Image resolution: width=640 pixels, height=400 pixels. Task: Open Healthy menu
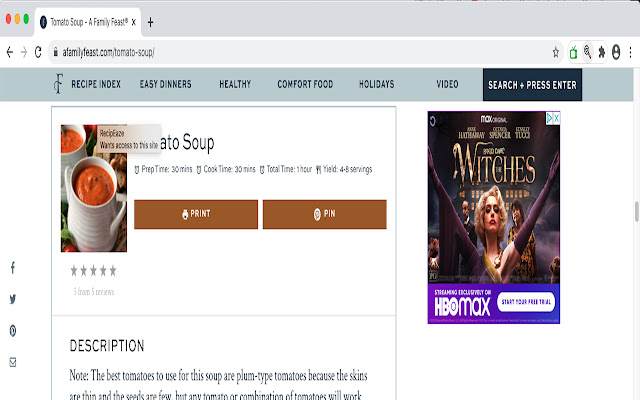click(235, 84)
